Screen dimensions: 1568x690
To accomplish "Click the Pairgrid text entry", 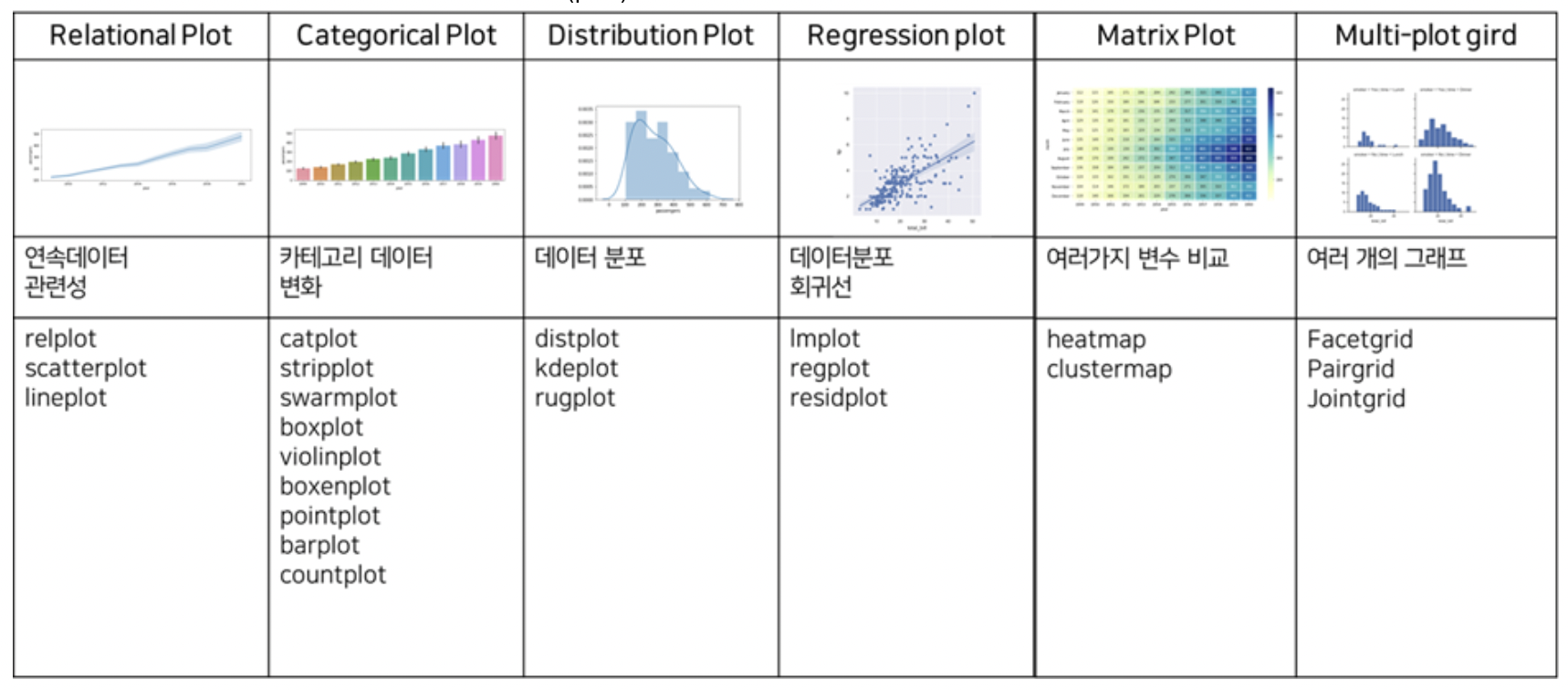I will (x=1351, y=370).
